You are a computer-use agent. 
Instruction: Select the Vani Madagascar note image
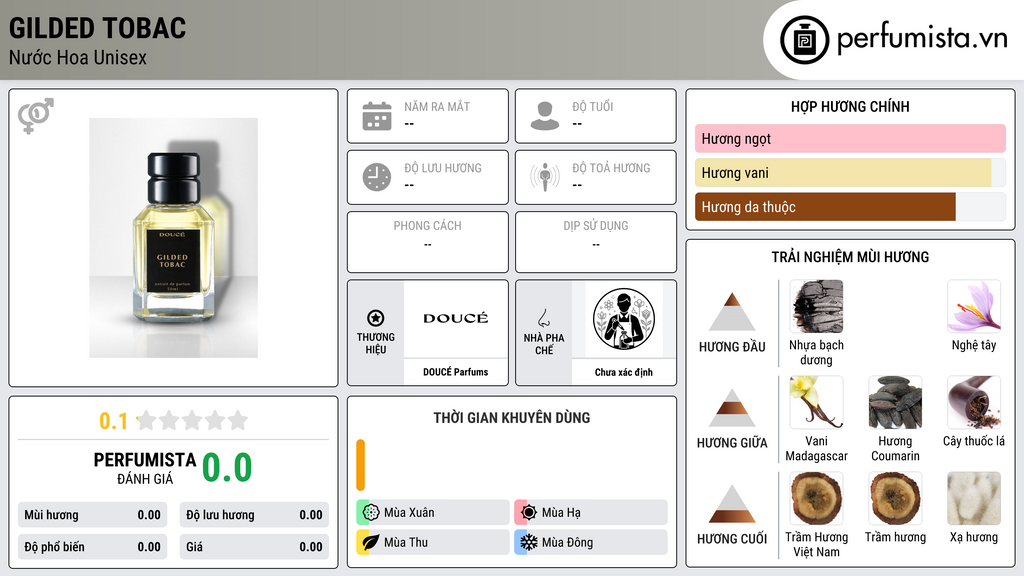tap(816, 403)
